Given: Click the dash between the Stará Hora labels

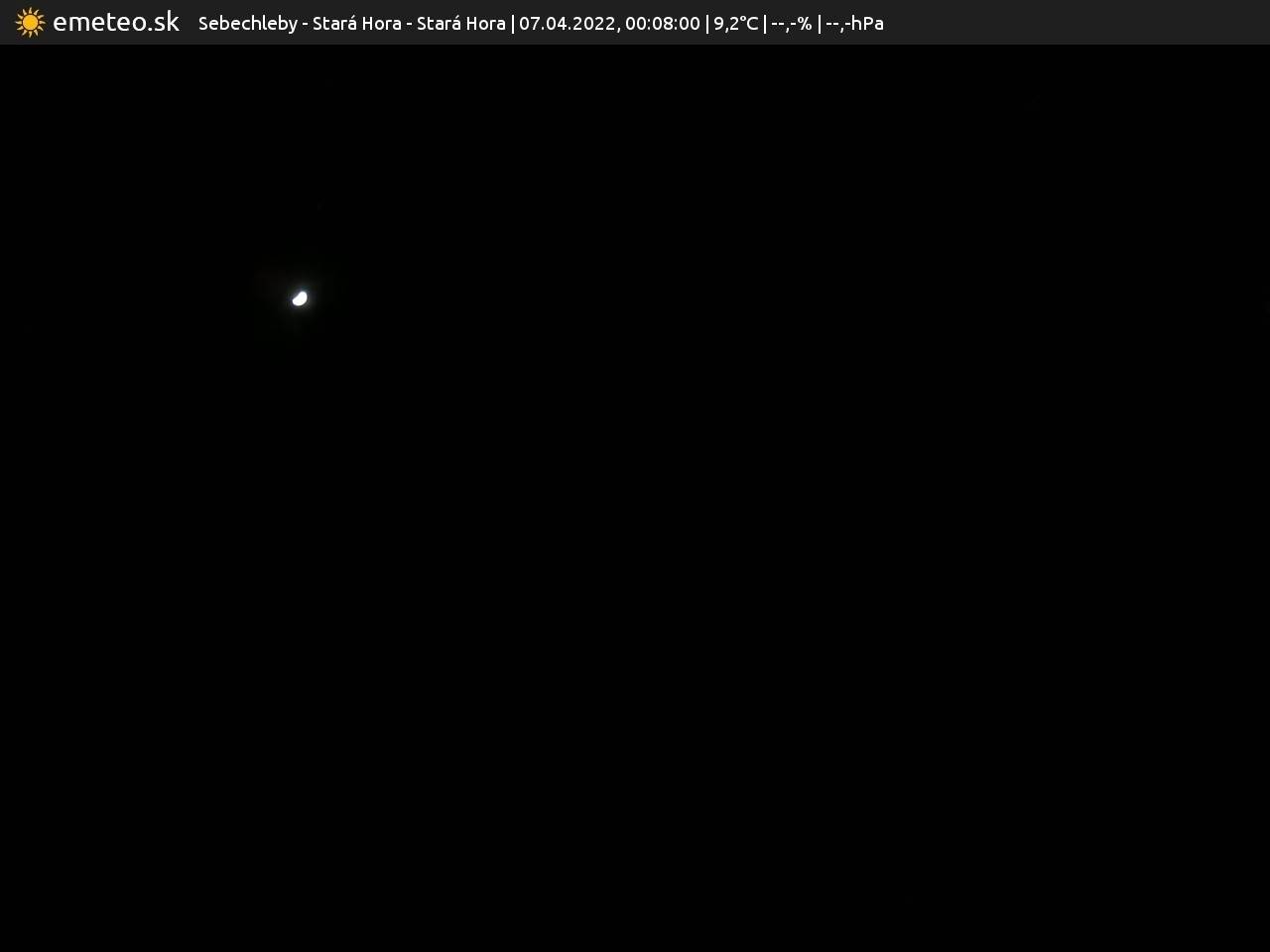Looking at the screenshot, I should [409, 24].
